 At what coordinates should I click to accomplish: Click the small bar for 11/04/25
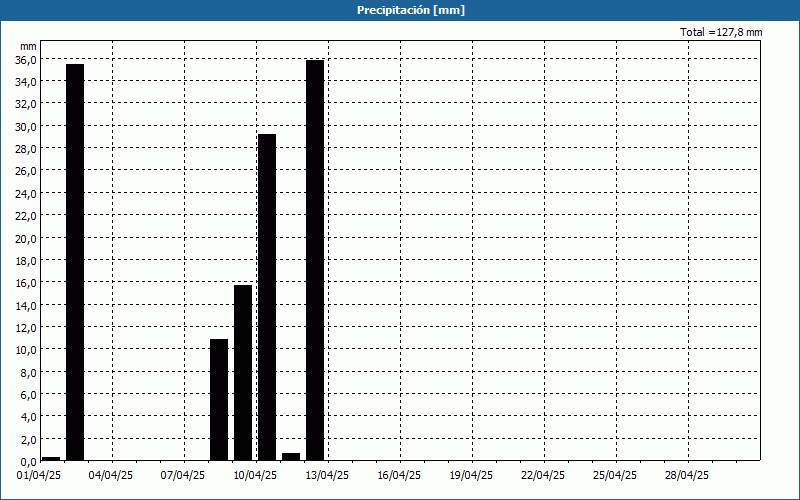pos(291,457)
